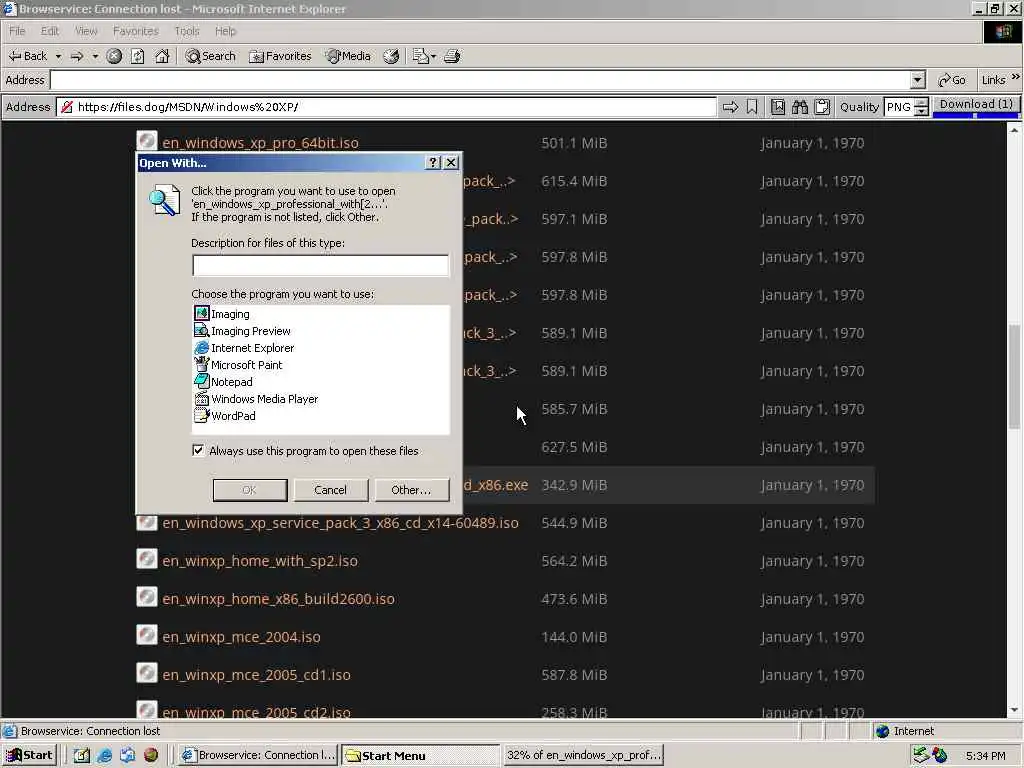Switch to Start Menu taskbar window
The height and width of the screenshot is (768, 1024).
[420, 756]
